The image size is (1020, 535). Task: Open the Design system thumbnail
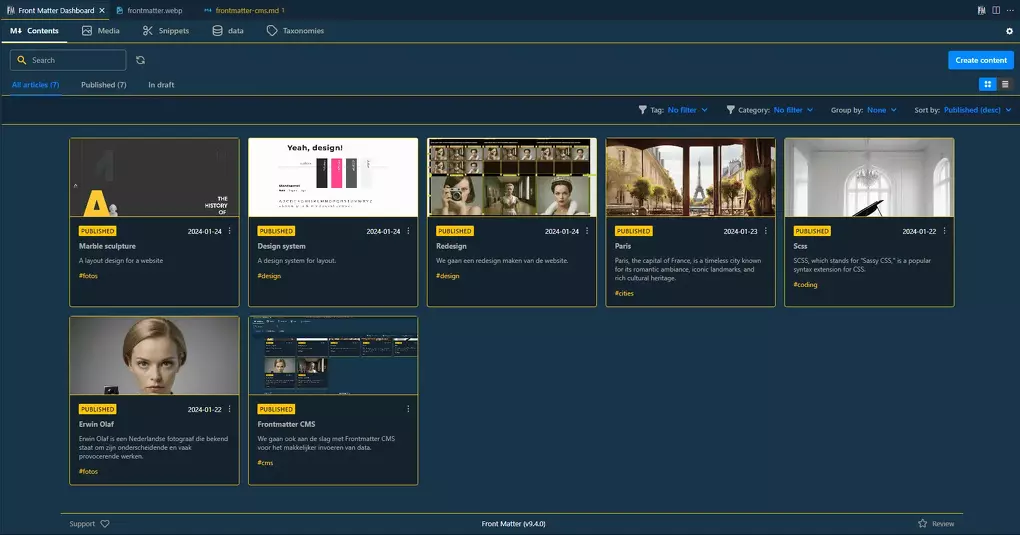point(333,177)
